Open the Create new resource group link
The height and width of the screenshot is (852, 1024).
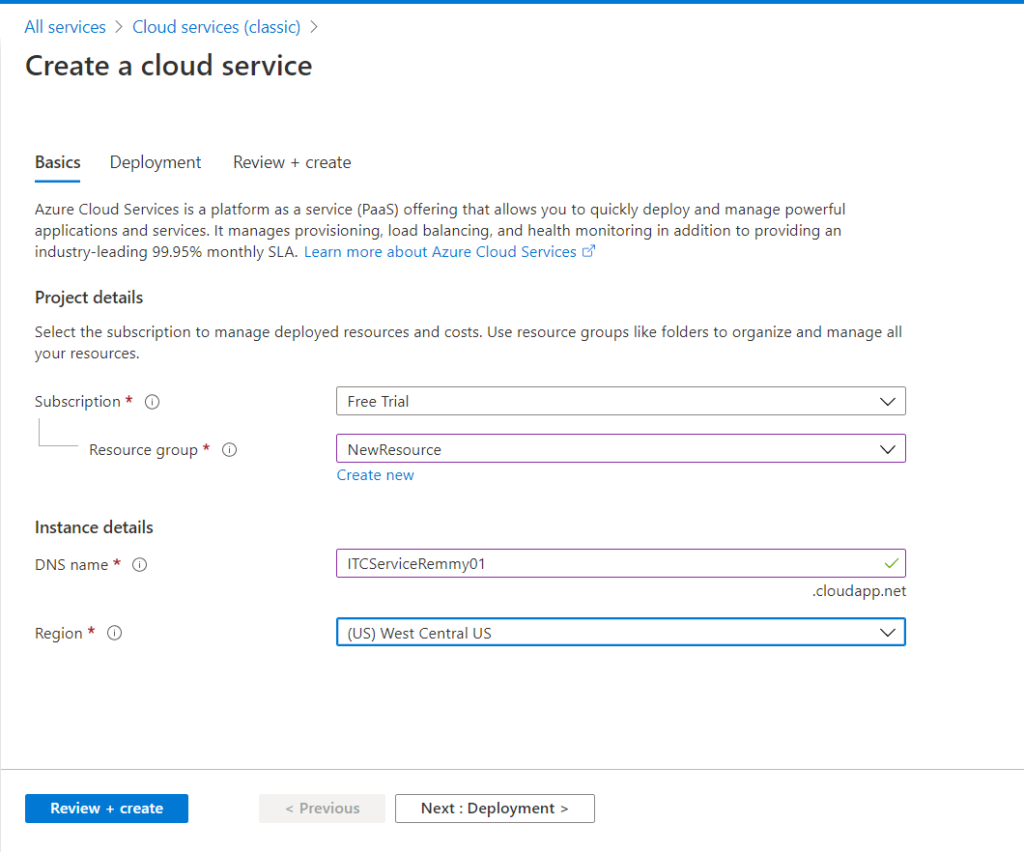pos(376,475)
